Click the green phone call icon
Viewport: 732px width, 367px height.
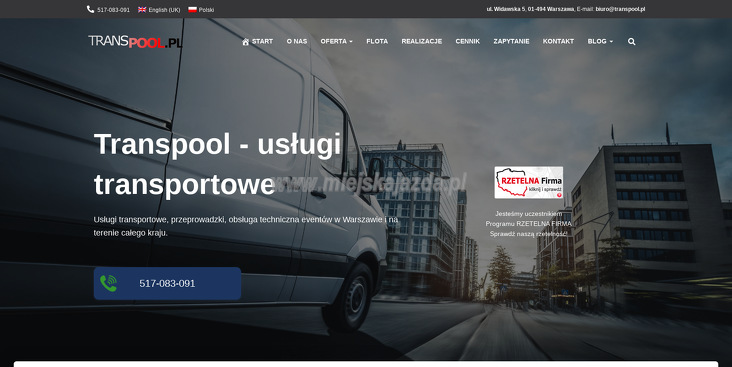pos(108,283)
